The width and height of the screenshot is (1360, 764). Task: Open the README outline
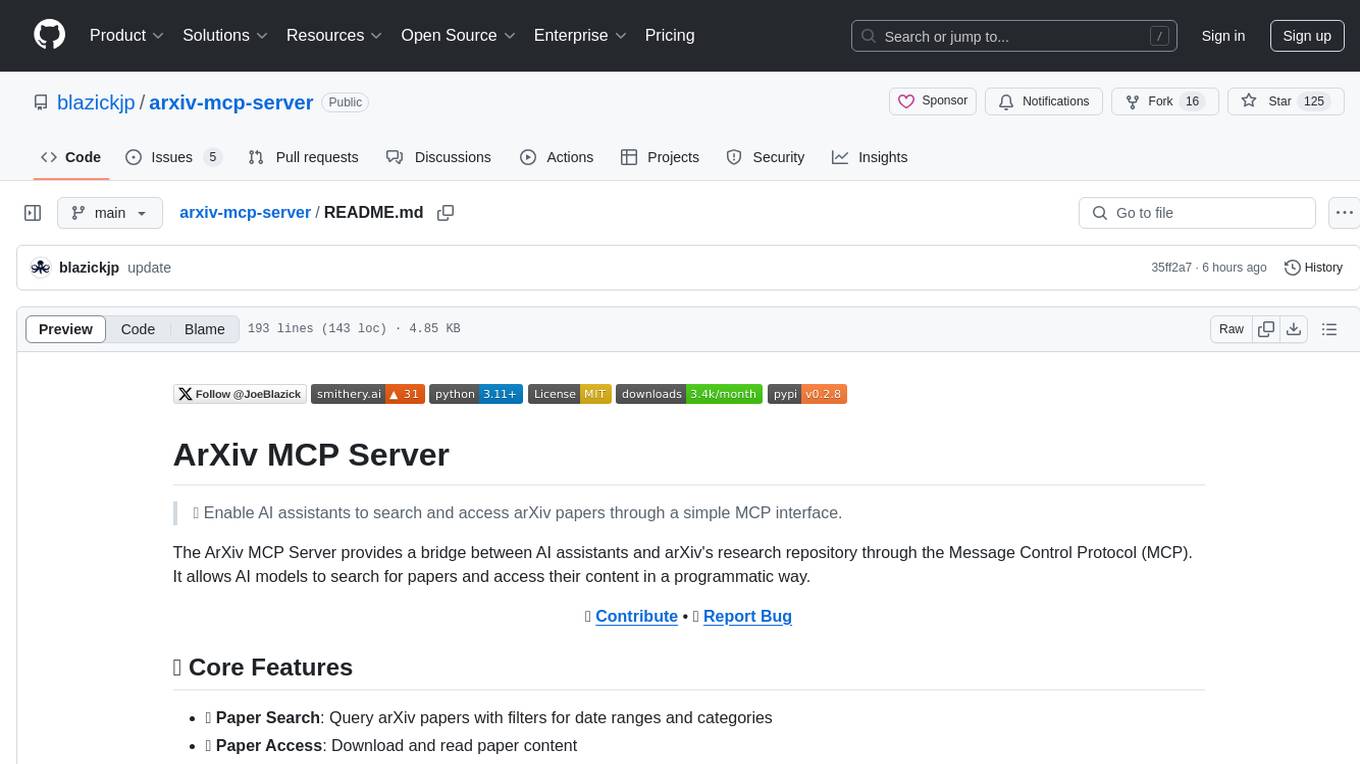tap(1329, 329)
